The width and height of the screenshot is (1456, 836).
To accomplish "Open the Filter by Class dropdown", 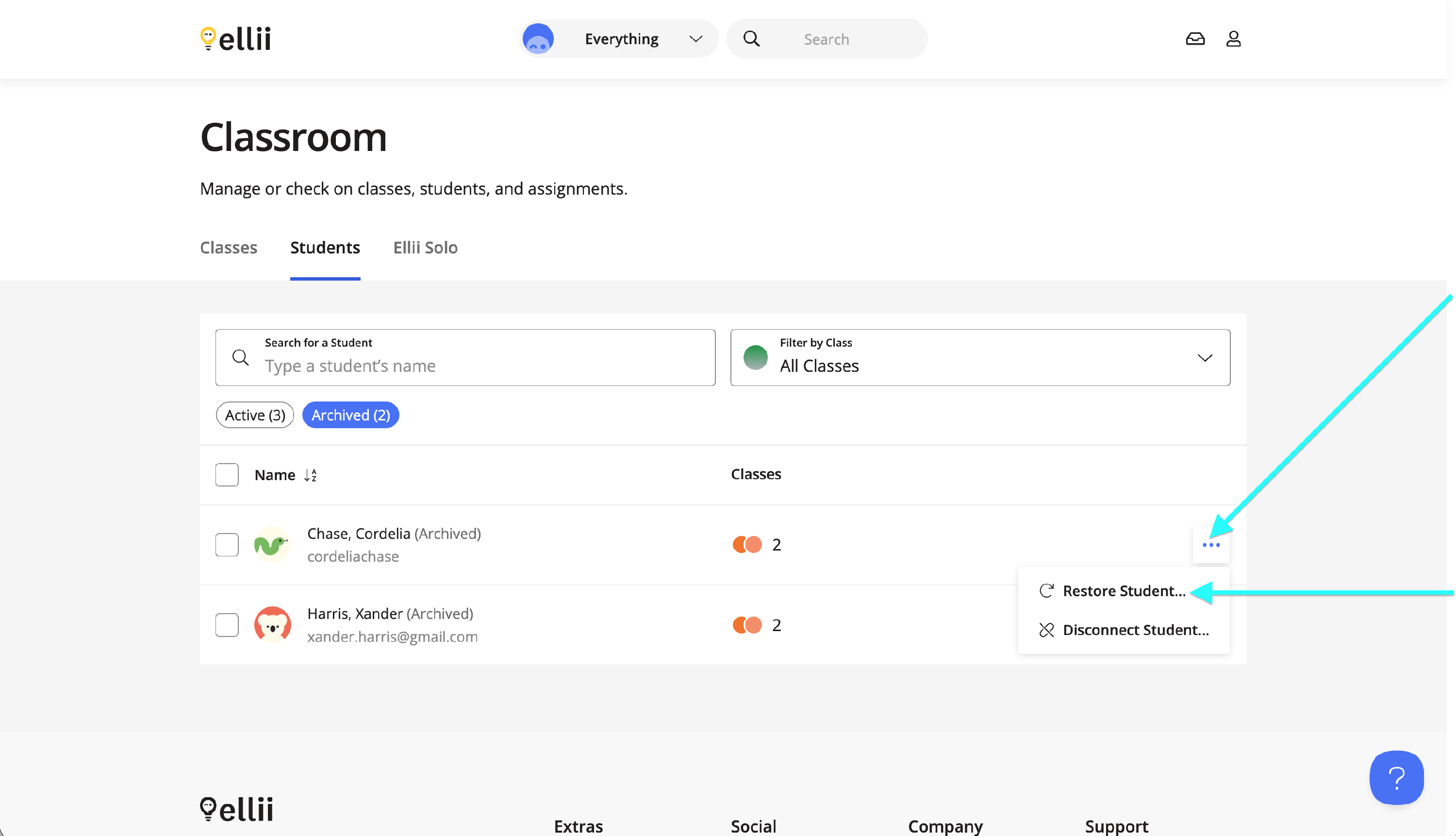I will [x=980, y=357].
